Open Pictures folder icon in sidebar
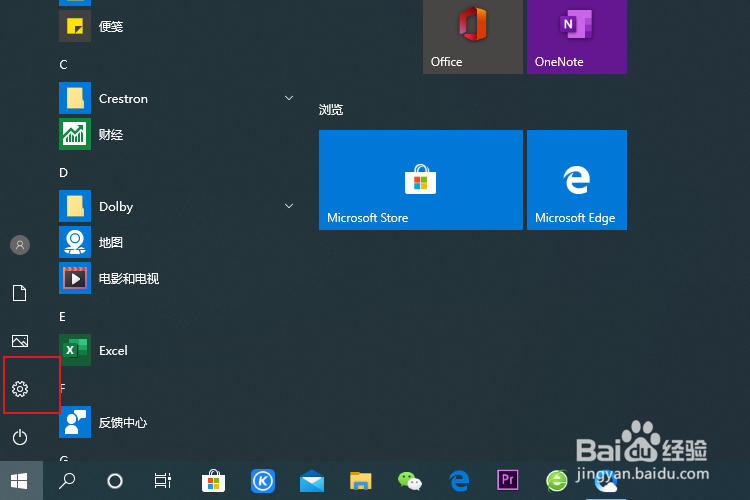The image size is (750, 500). pyautogui.click(x=20, y=341)
